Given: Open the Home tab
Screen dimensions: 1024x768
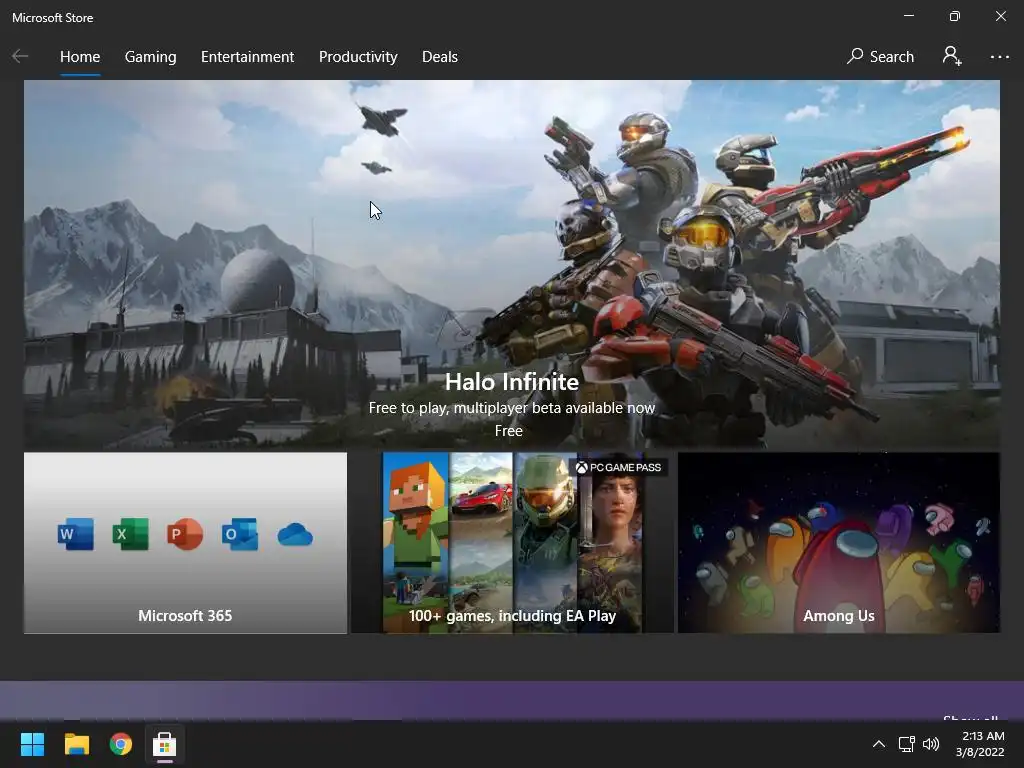Looking at the screenshot, I should coord(80,57).
